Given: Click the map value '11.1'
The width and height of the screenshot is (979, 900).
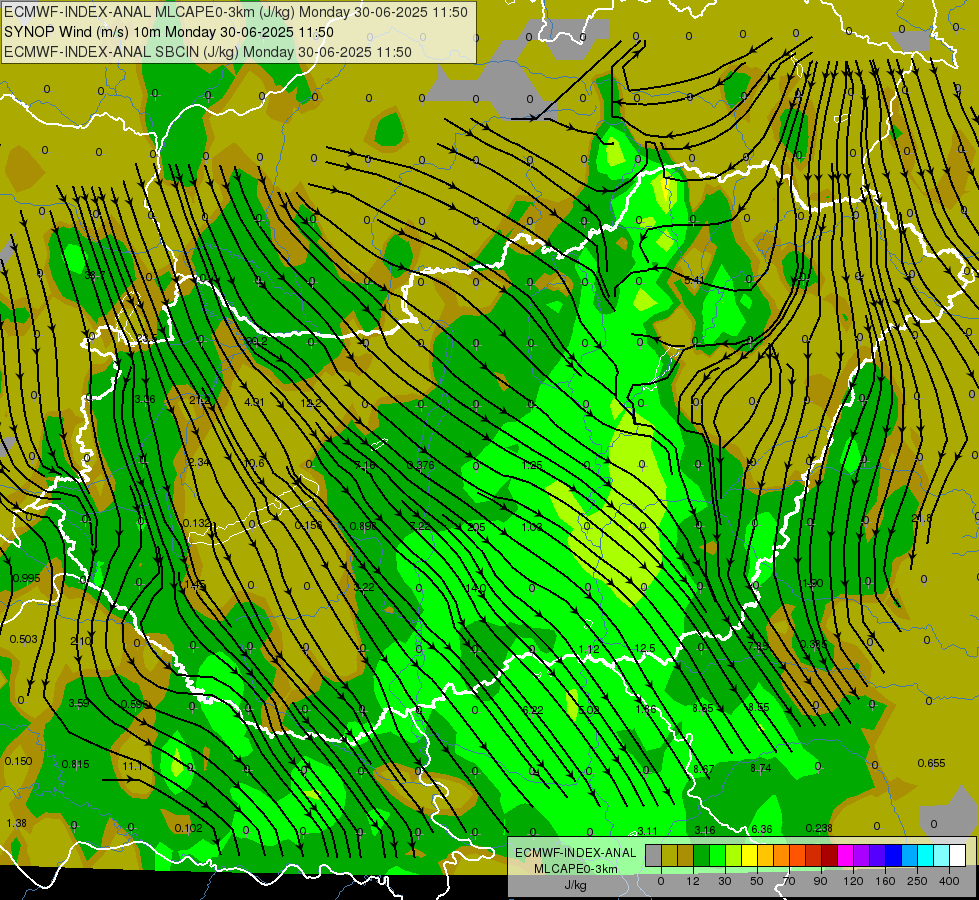Looking at the screenshot, I should [x=132, y=766].
